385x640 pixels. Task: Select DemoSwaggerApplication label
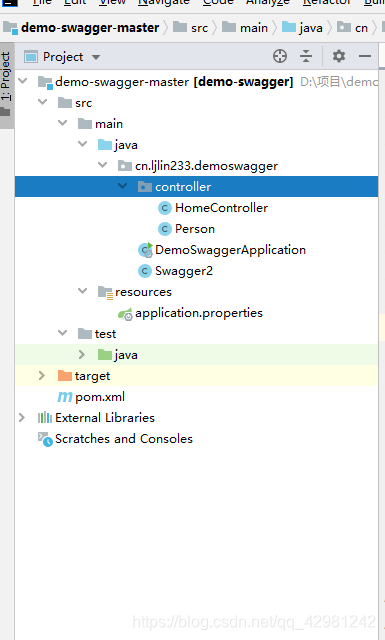point(230,250)
